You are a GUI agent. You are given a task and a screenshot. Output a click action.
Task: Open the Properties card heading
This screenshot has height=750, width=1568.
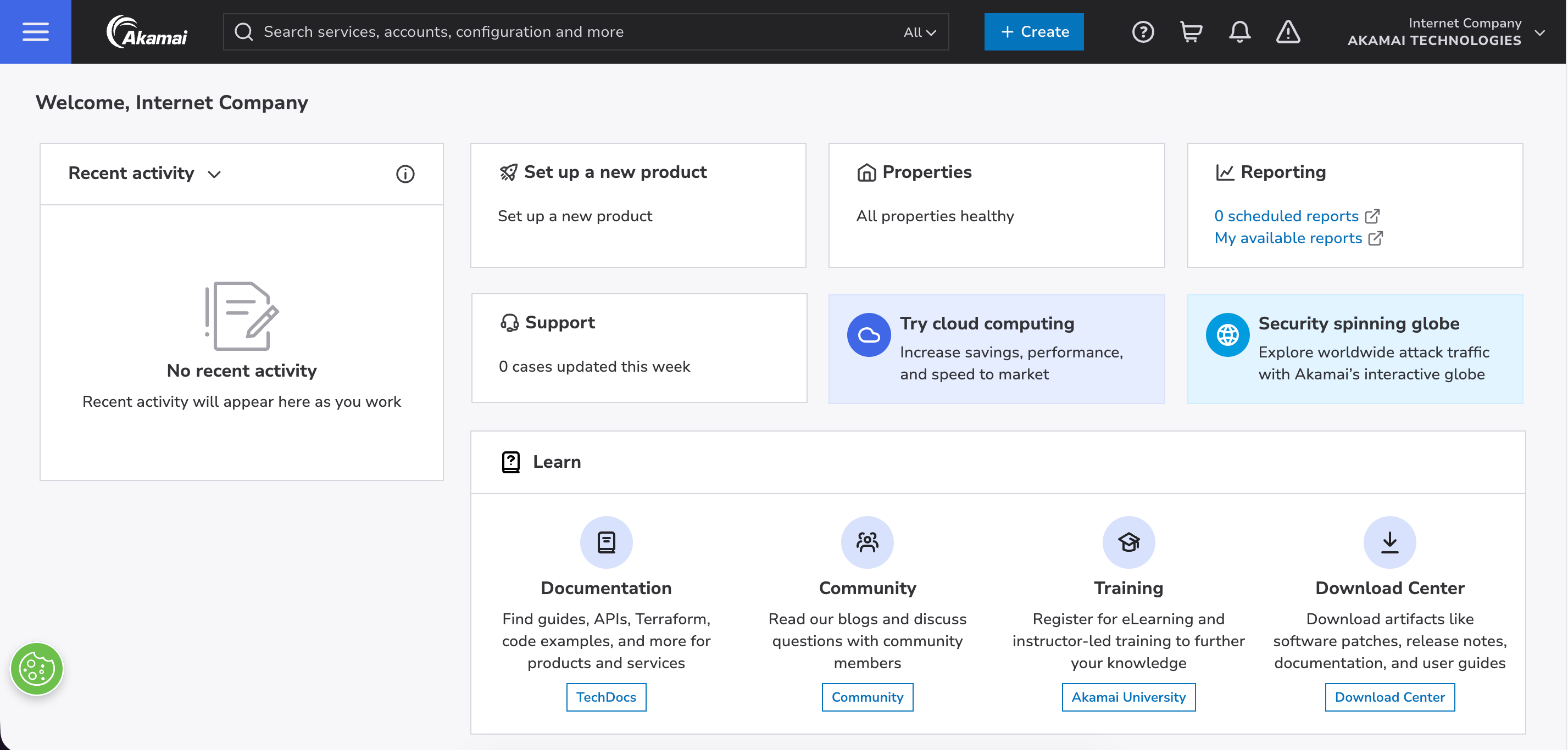927,173
